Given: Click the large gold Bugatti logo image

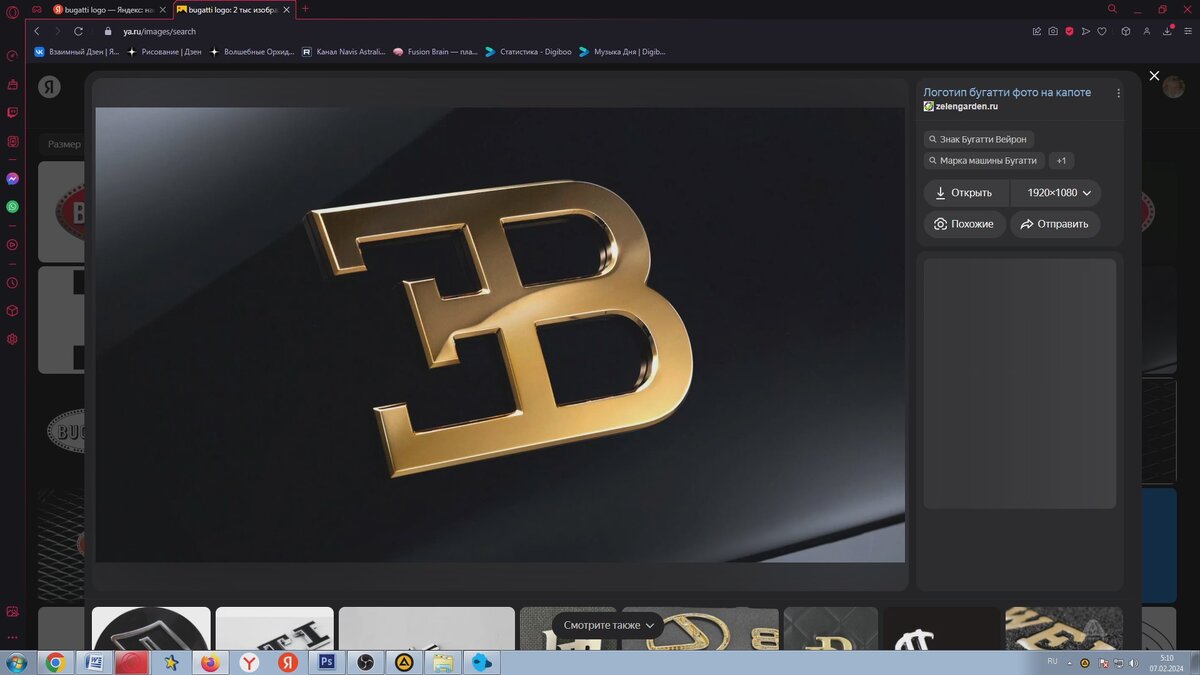Looking at the screenshot, I should tap(500, 335).
